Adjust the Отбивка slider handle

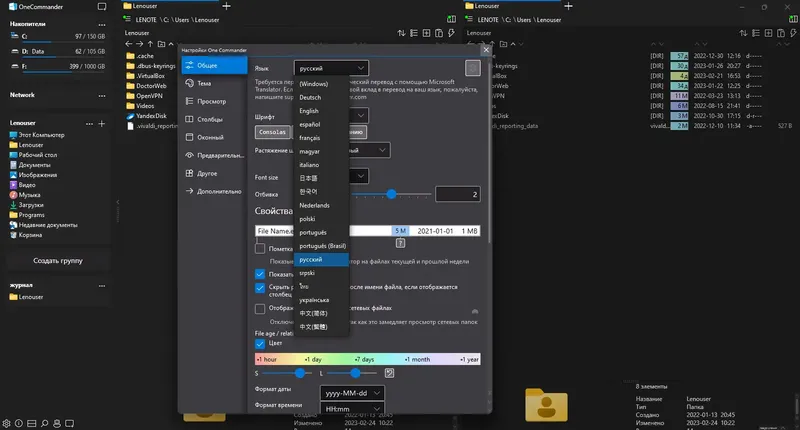391,194
